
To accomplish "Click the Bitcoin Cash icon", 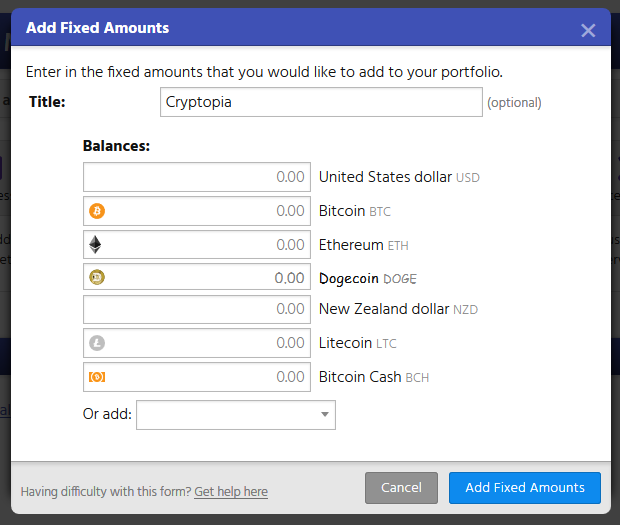I will (97, 377).
